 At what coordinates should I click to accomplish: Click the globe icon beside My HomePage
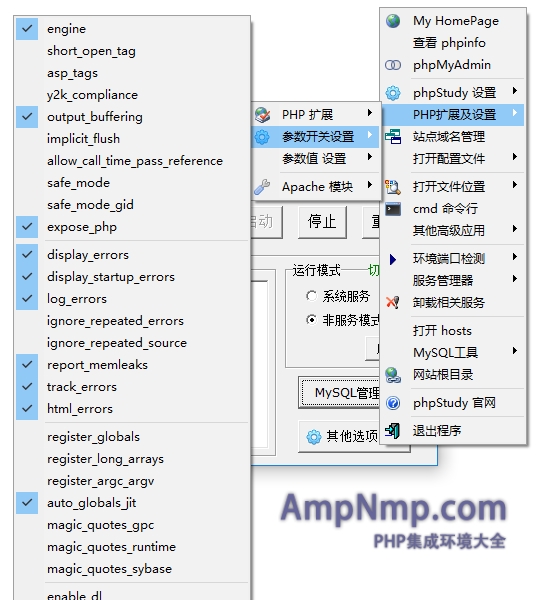(x=393, y=21)
